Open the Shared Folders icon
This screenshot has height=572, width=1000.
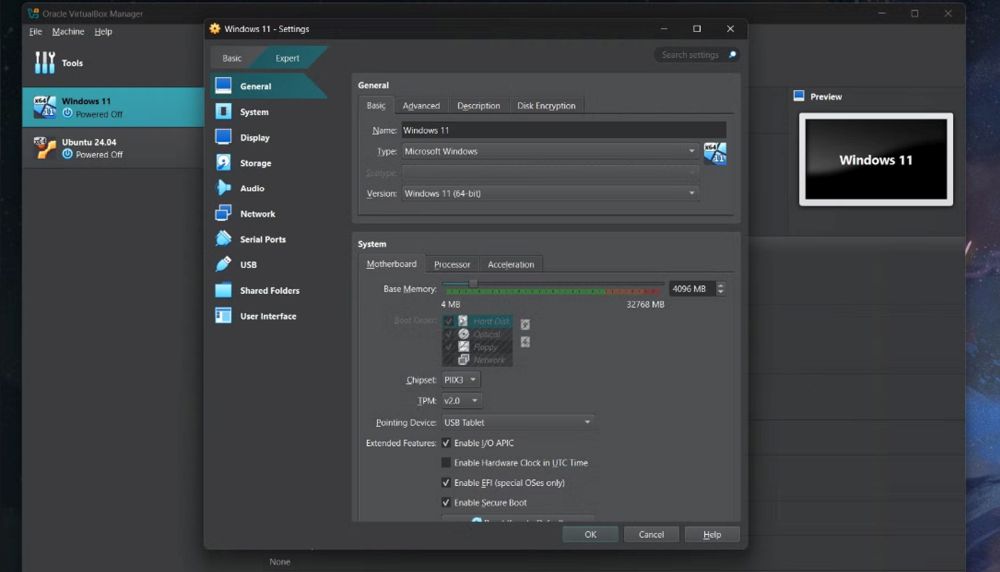coord(223,290)
